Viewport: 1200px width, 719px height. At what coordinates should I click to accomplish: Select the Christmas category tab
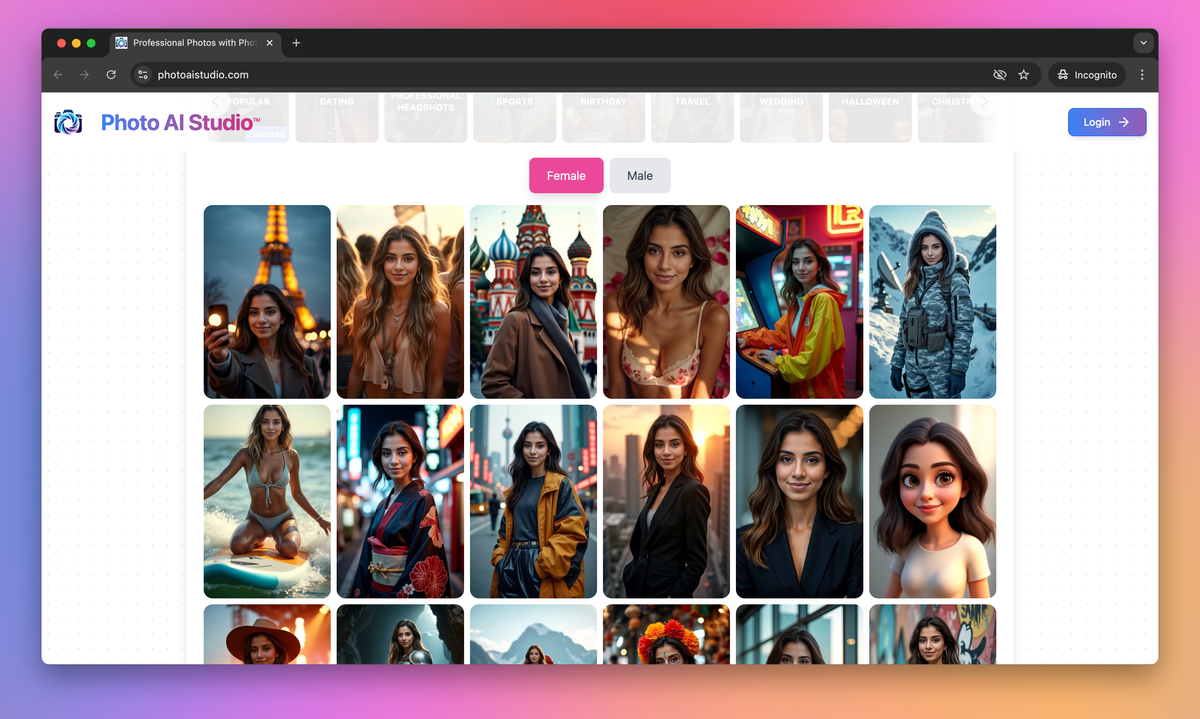pyautogui.click(x=956, y=117)
